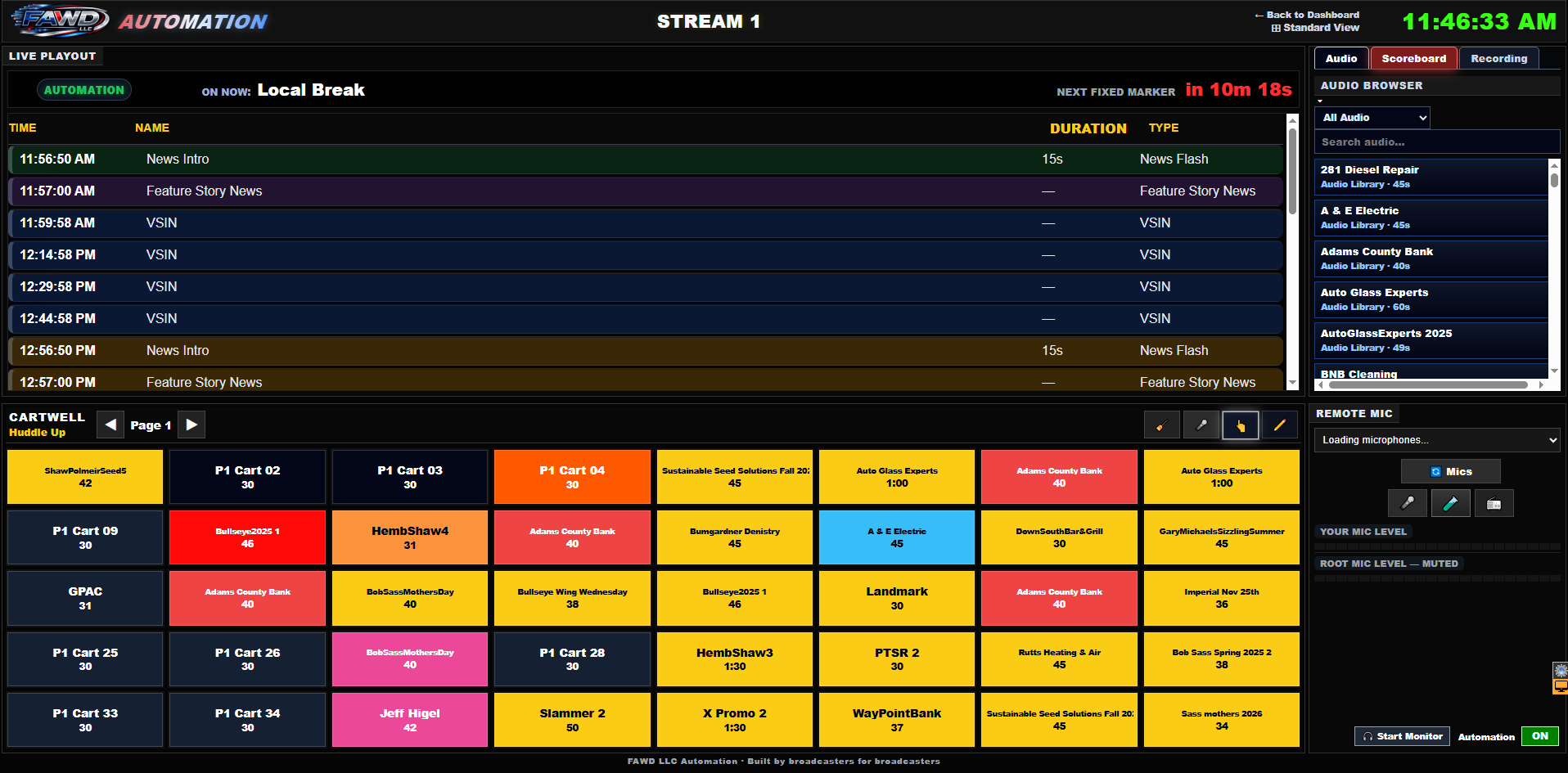1568x773 pixels.
Task: Switch to the Audio tab
Action: coord(1341,58)
